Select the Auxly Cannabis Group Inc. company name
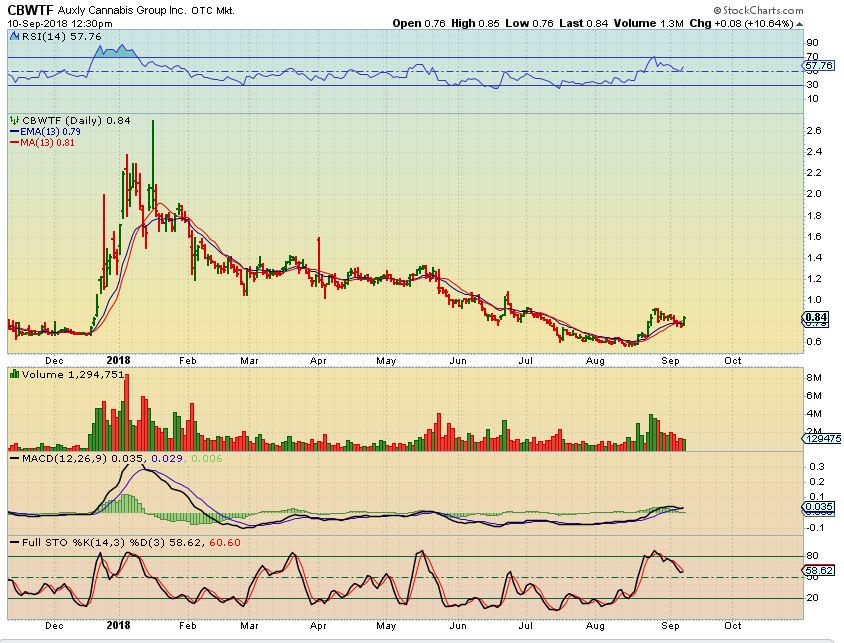The width and height of the screenshot is (844, 643). tap(123, 10)
